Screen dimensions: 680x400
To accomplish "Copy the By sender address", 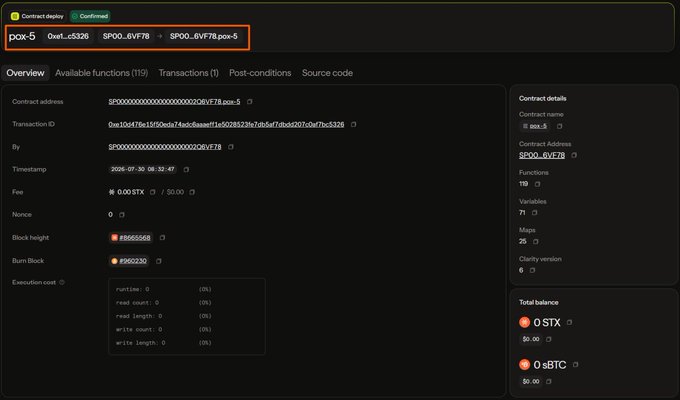I will pos(231,147).
